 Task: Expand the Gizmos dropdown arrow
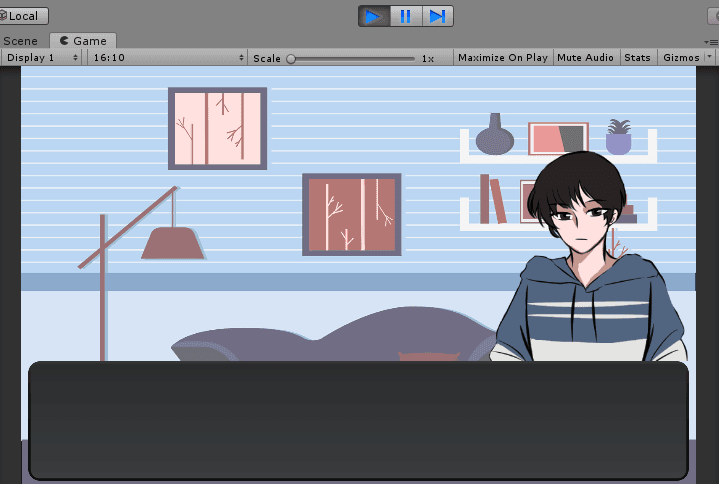(710, 57)
